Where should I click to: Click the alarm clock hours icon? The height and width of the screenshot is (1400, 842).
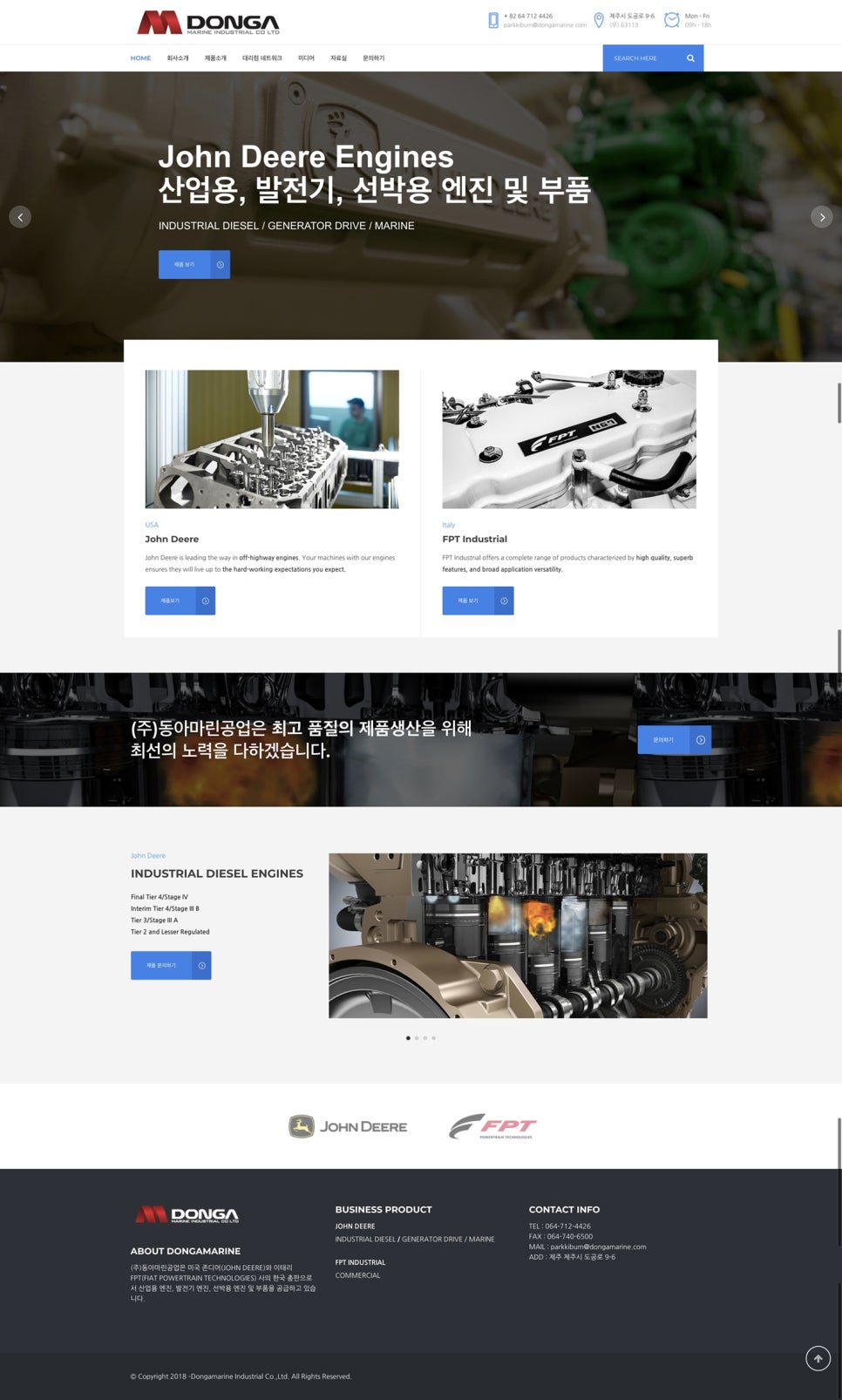click(672, 20)
